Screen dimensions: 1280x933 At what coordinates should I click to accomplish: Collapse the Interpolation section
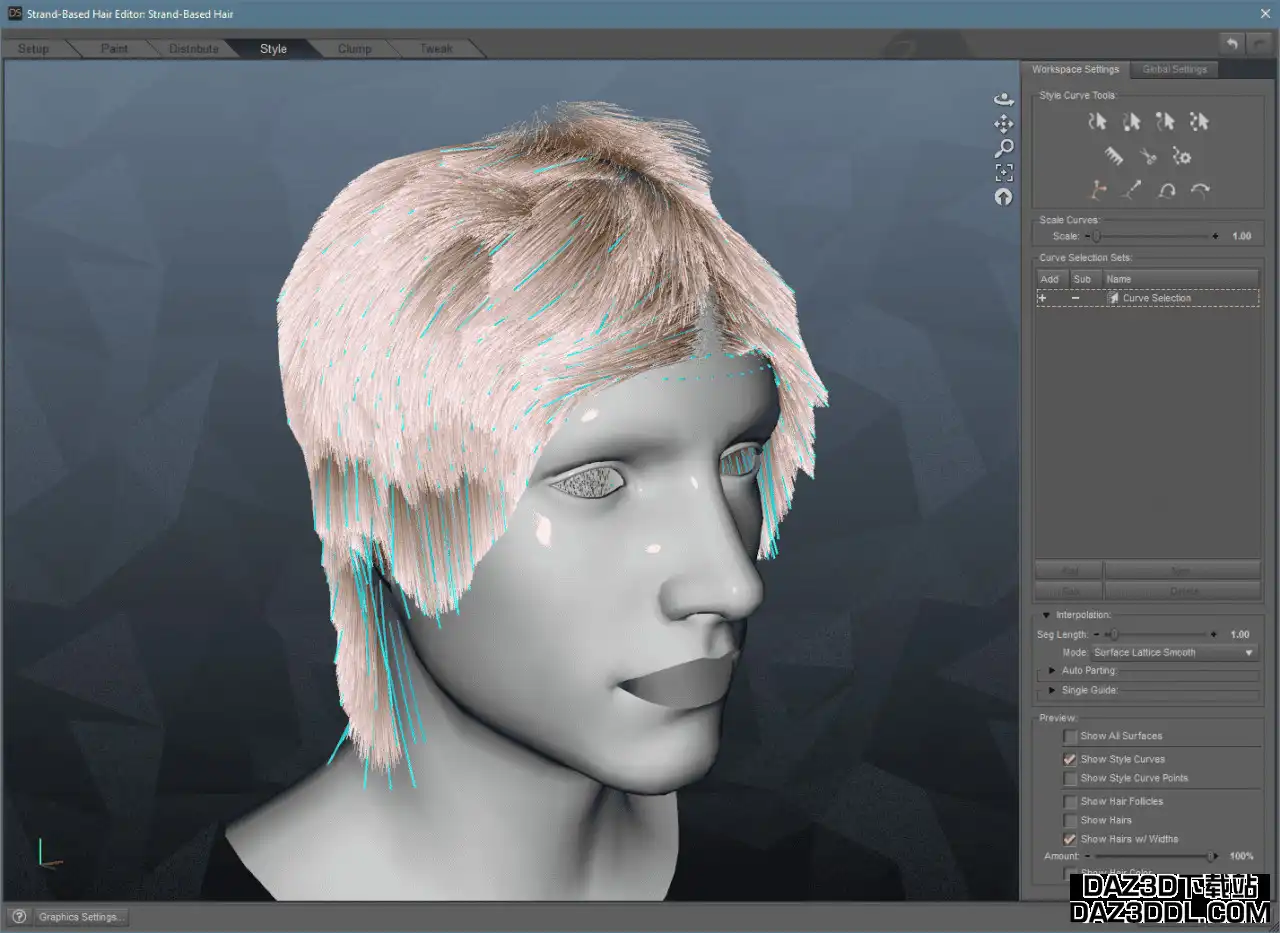1047,615
